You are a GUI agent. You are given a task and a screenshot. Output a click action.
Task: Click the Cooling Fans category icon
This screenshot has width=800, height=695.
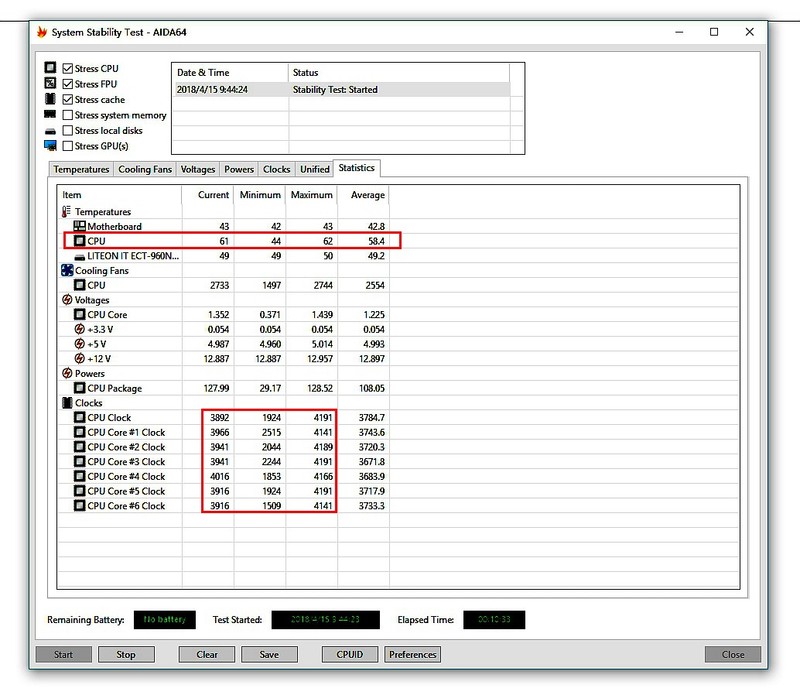pyautogui.click(x=67, y=270)
